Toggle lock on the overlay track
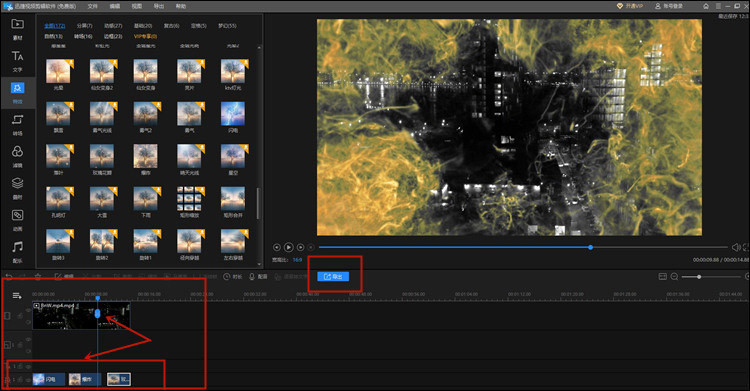Screen dimensions: 750x391 [x=21, y=345]
